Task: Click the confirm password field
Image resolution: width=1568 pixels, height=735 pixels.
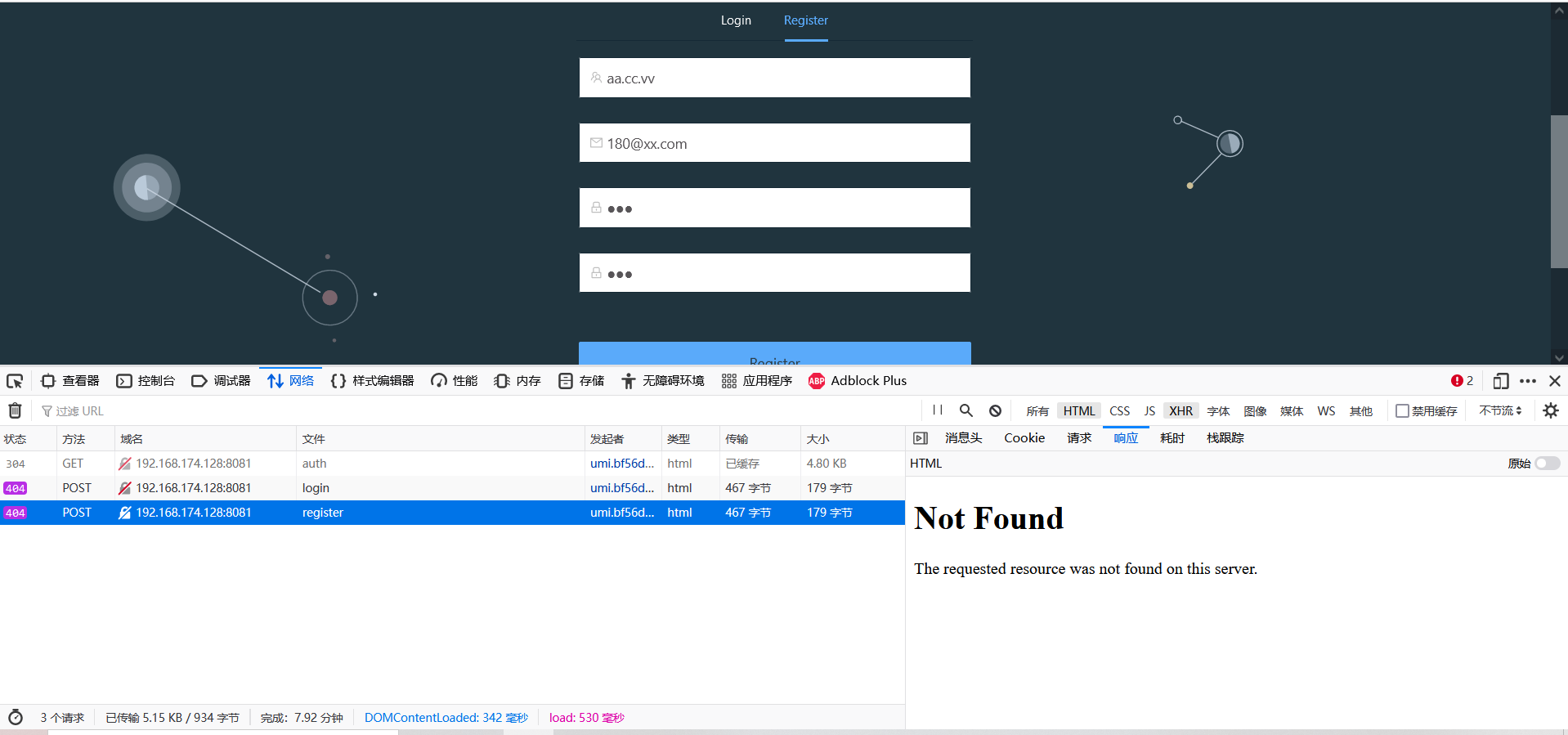Action: click(x=775, y=273)
